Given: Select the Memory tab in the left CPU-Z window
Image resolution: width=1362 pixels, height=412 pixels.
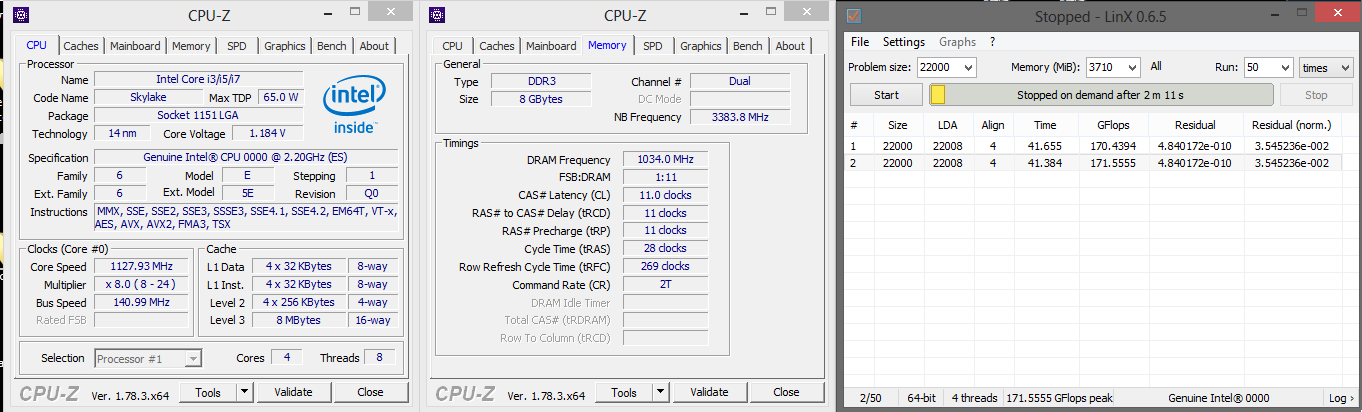Looking at the screenshot, I should pos(191,46).
